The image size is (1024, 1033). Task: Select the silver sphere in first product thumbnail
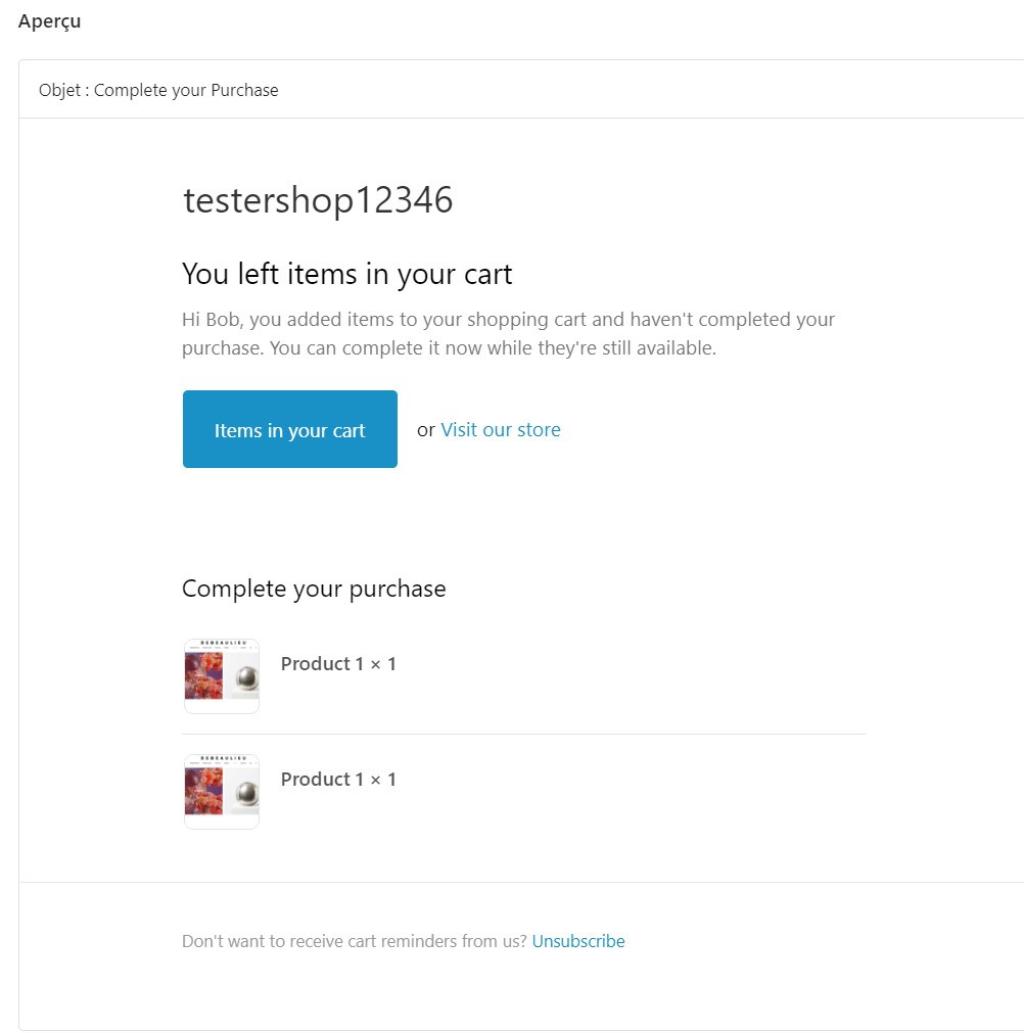(x=247, y=678)
